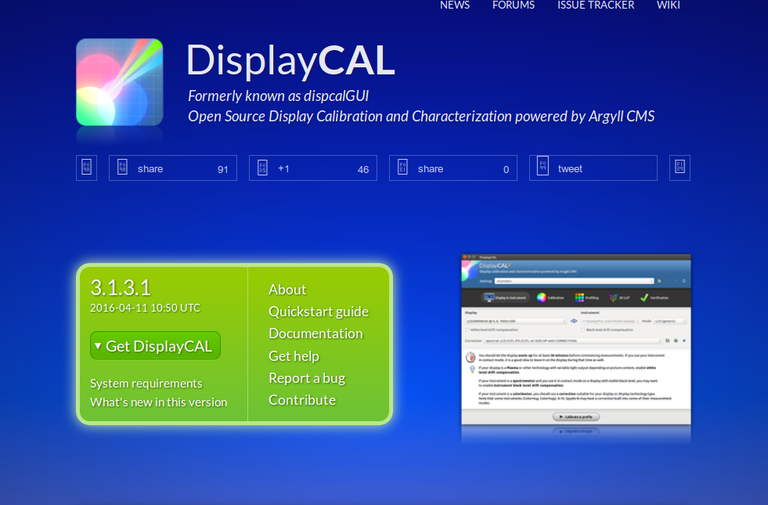768x505 pixels.
Task: Click the +1 button showing 46
Action: [312, 169]
